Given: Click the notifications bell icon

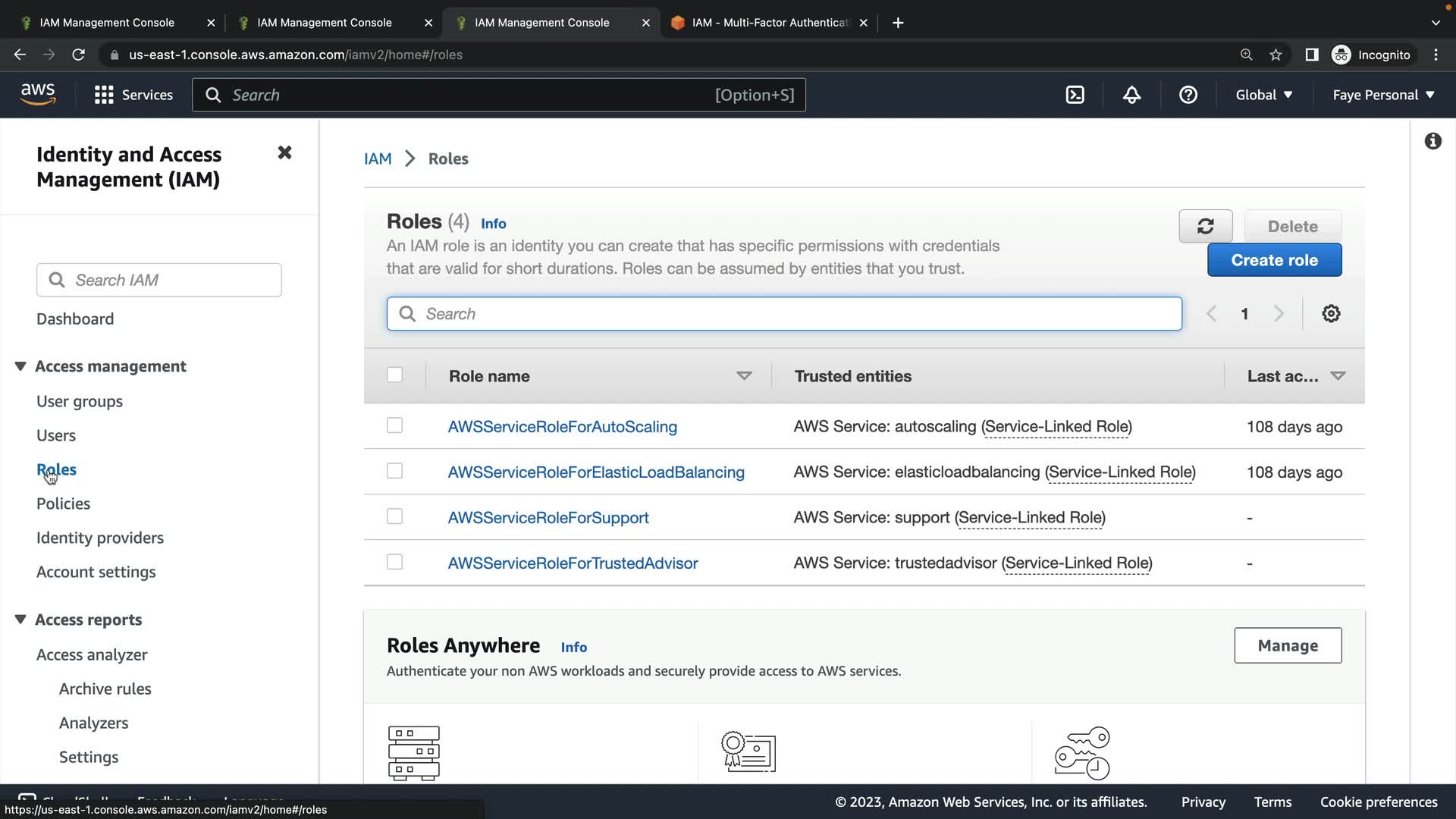Looking at the screenshot, I should coord(1131,95).
